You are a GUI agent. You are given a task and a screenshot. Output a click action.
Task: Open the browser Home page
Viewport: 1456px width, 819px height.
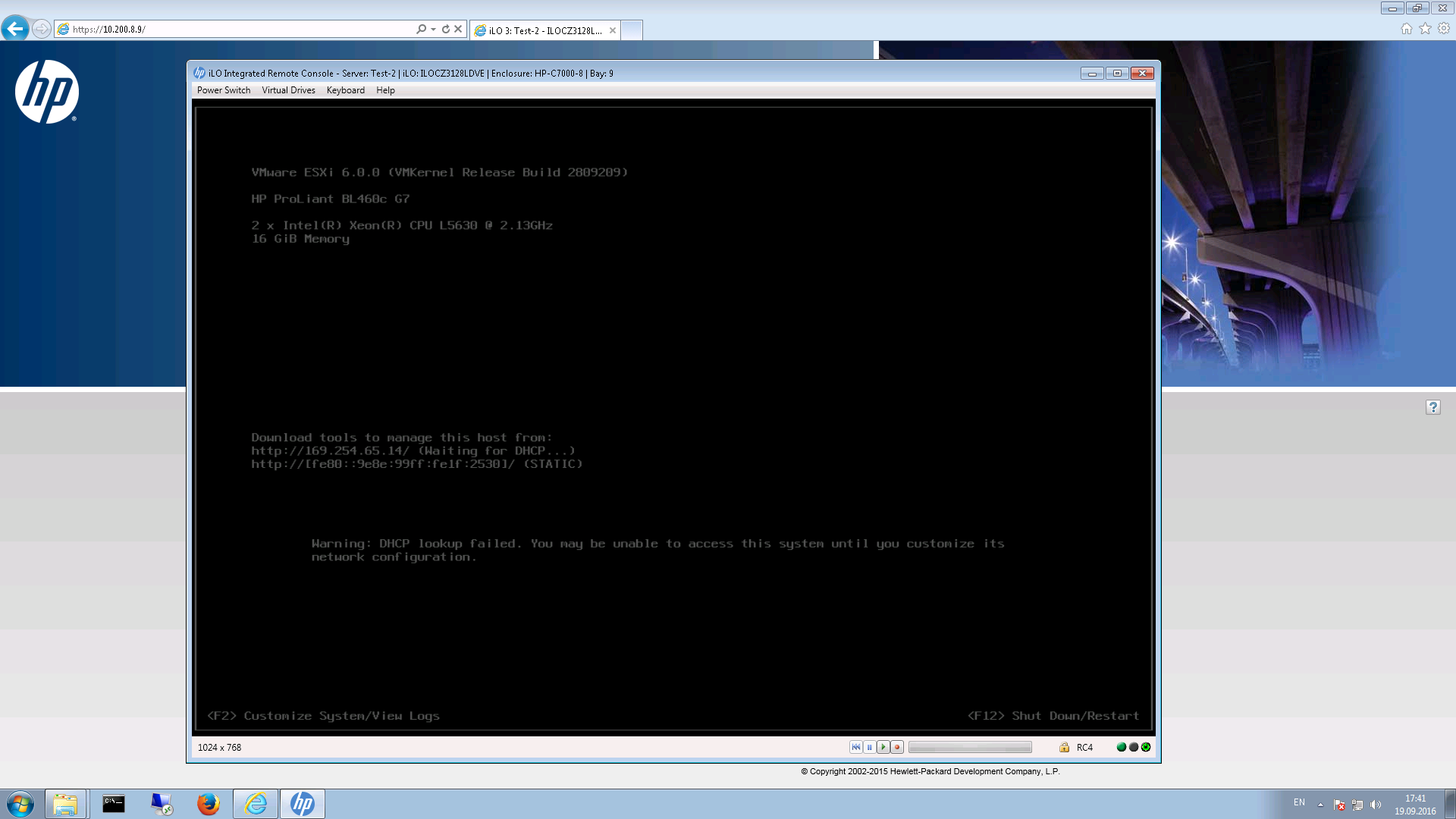[x=1407, y=28]
